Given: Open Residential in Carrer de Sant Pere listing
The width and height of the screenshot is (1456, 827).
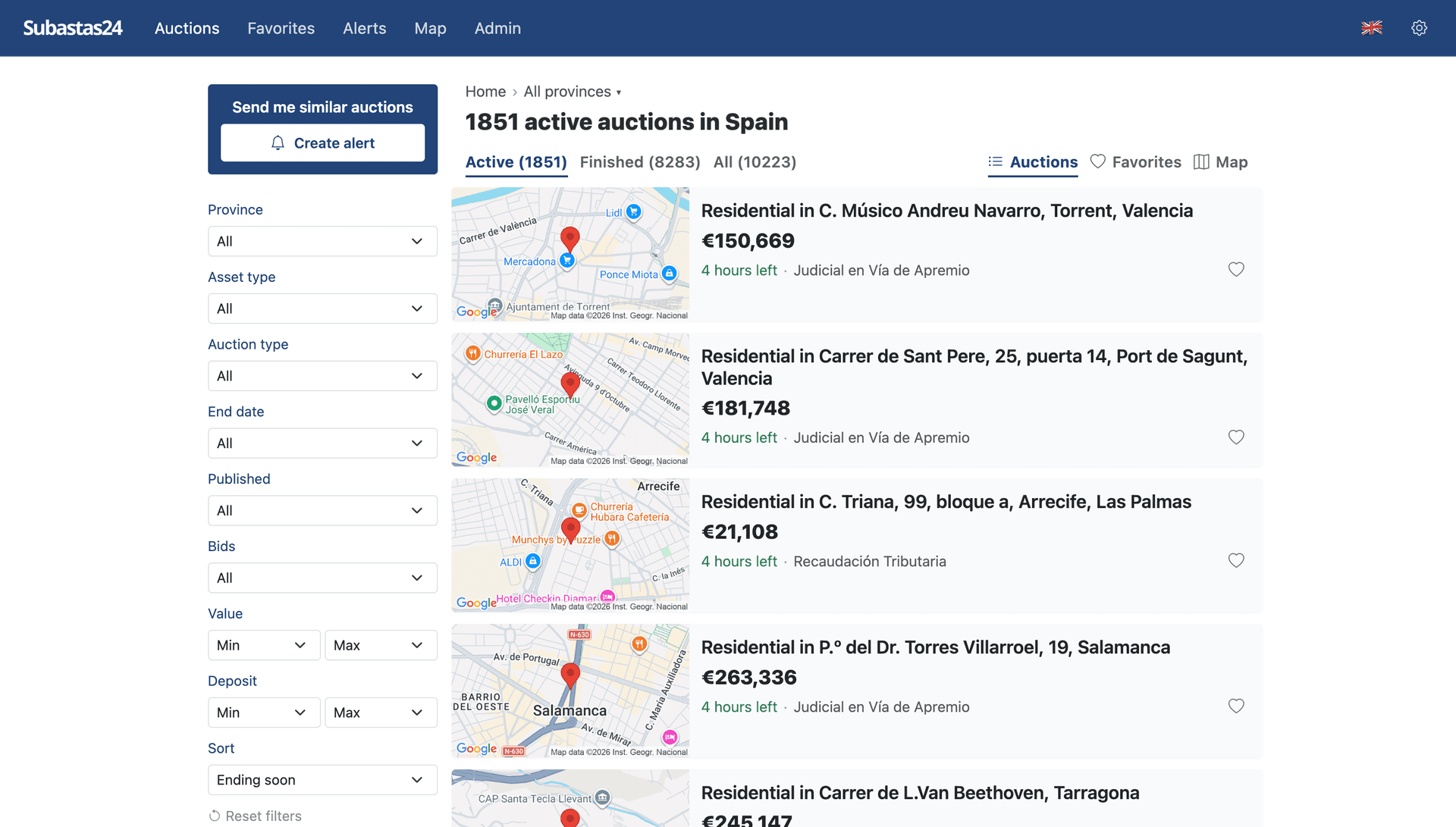Looking at the screenshot, I should (x=974, y=367).
